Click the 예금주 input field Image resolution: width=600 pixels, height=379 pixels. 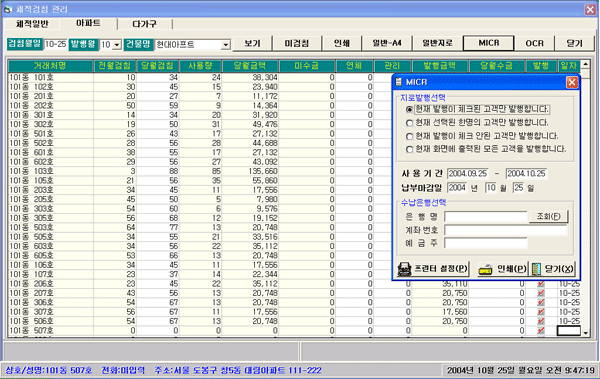(x=486, y=243)
